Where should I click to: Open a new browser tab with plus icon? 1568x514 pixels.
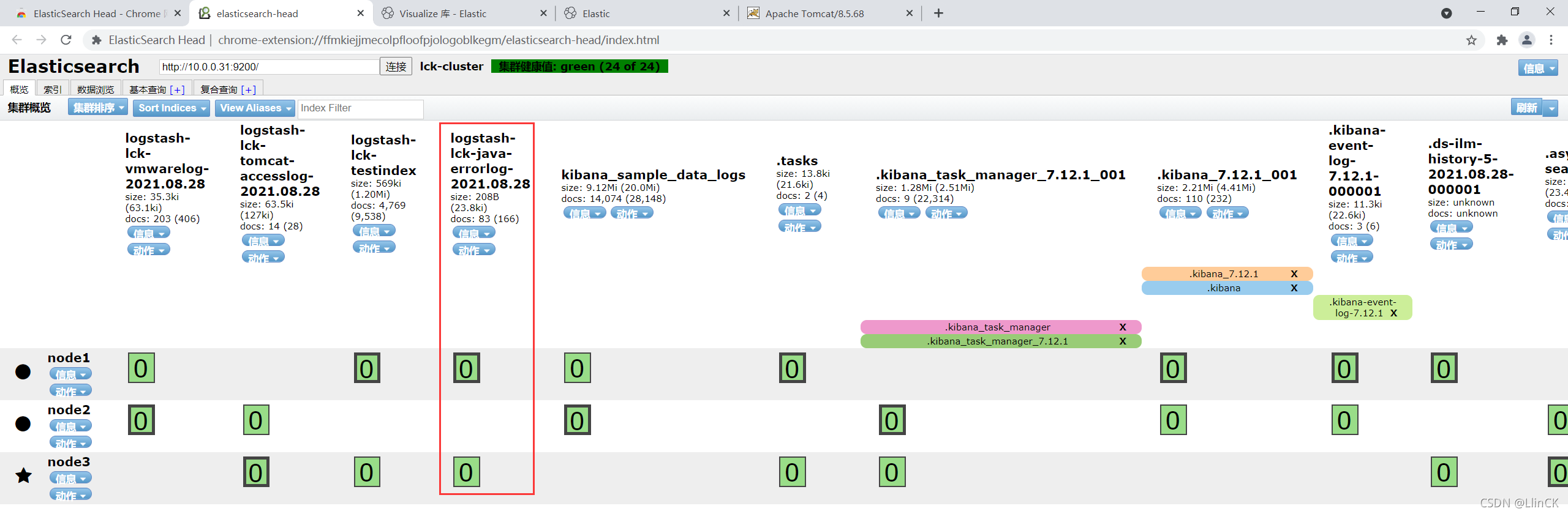938,13
